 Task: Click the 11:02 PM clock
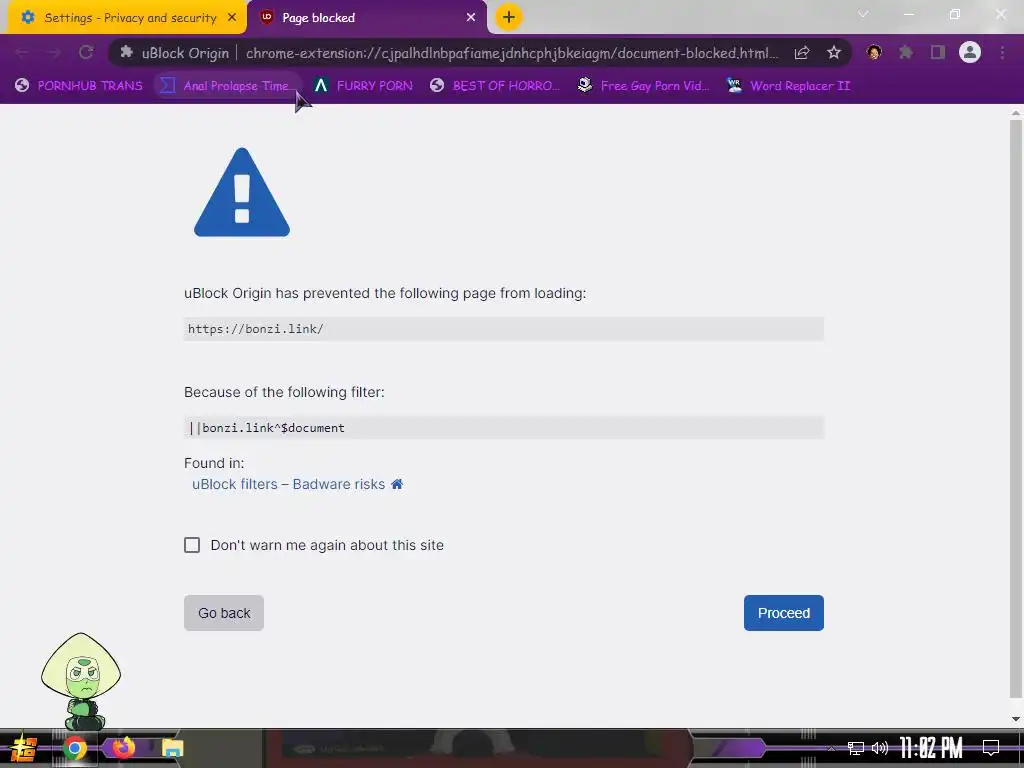931,748
